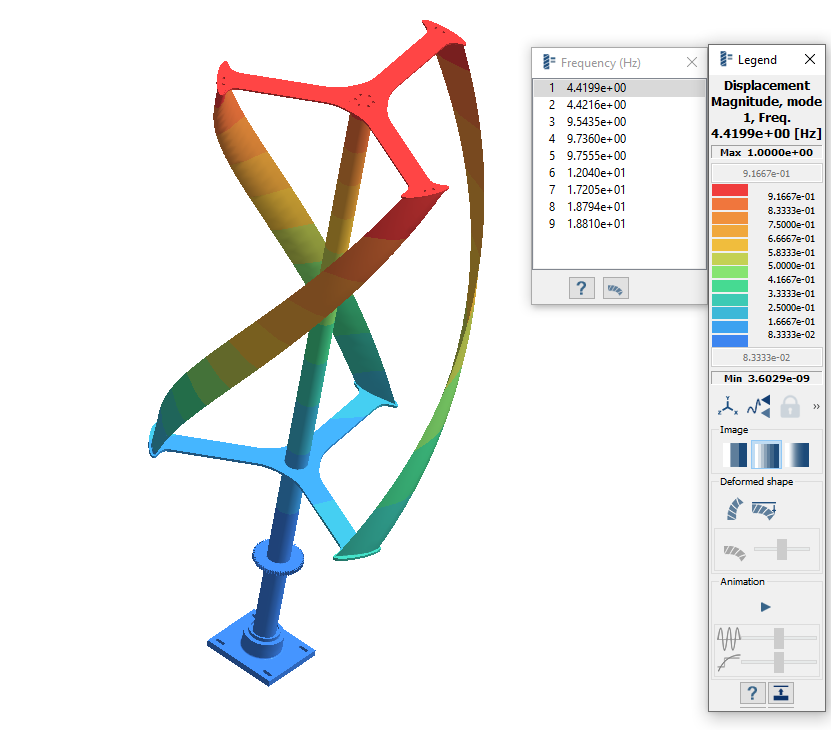The height and width of the screenshot is (730, 831).
Task: Expand more Legend tools with double chevron
Action: tap(816, 406)
